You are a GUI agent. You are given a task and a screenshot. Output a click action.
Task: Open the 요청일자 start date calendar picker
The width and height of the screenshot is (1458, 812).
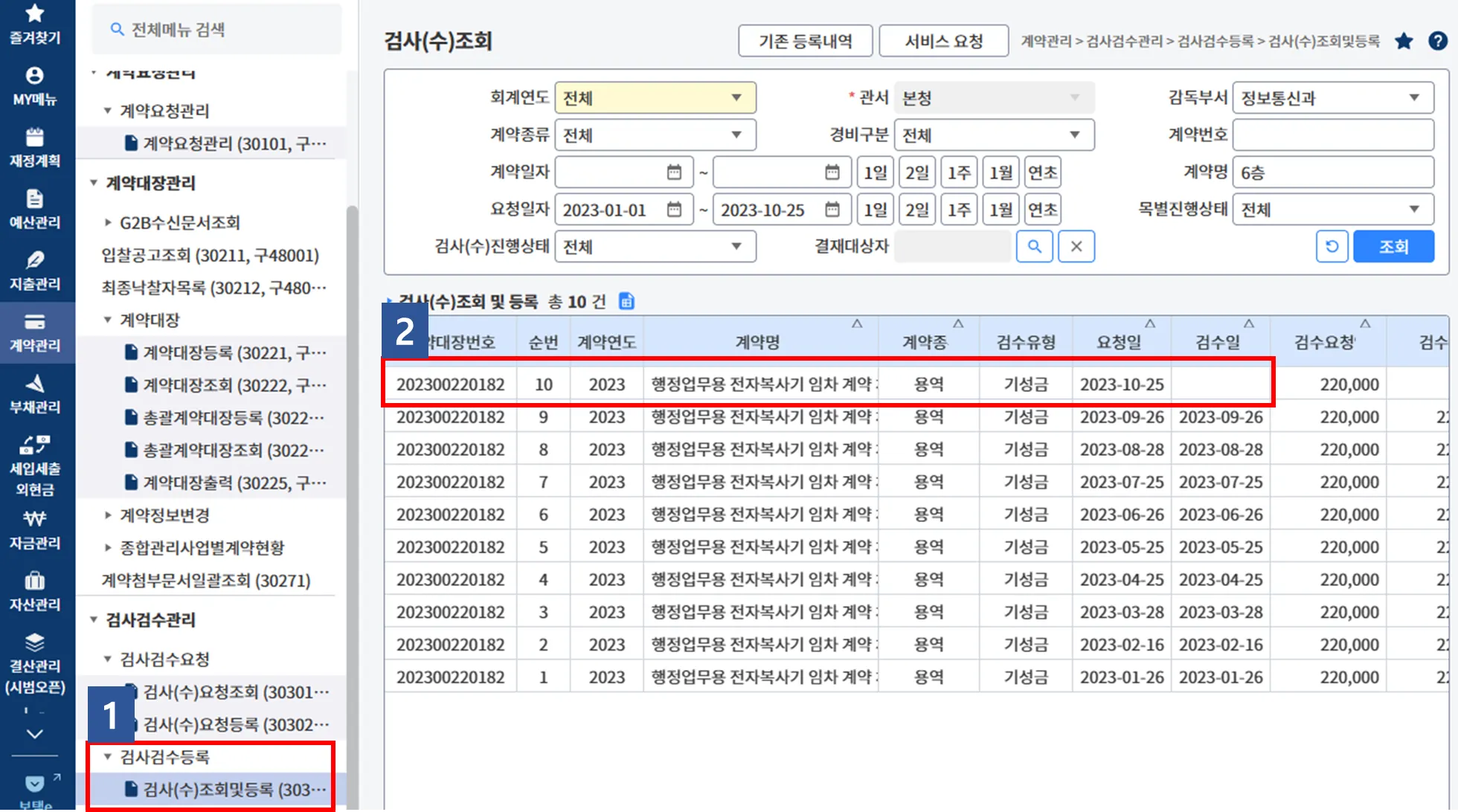[x=674, y=210]
